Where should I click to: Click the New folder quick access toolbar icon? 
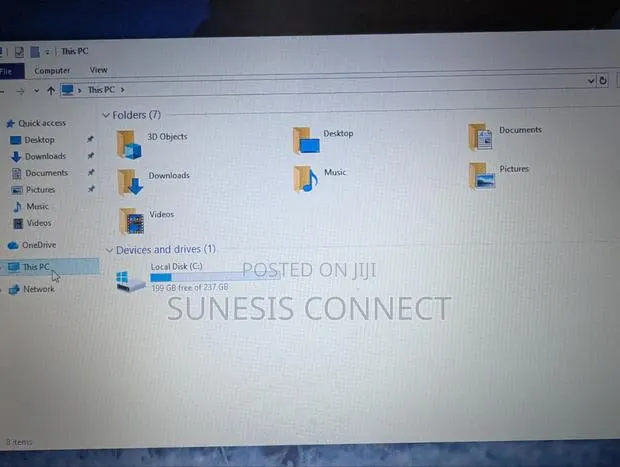point(35,52)
